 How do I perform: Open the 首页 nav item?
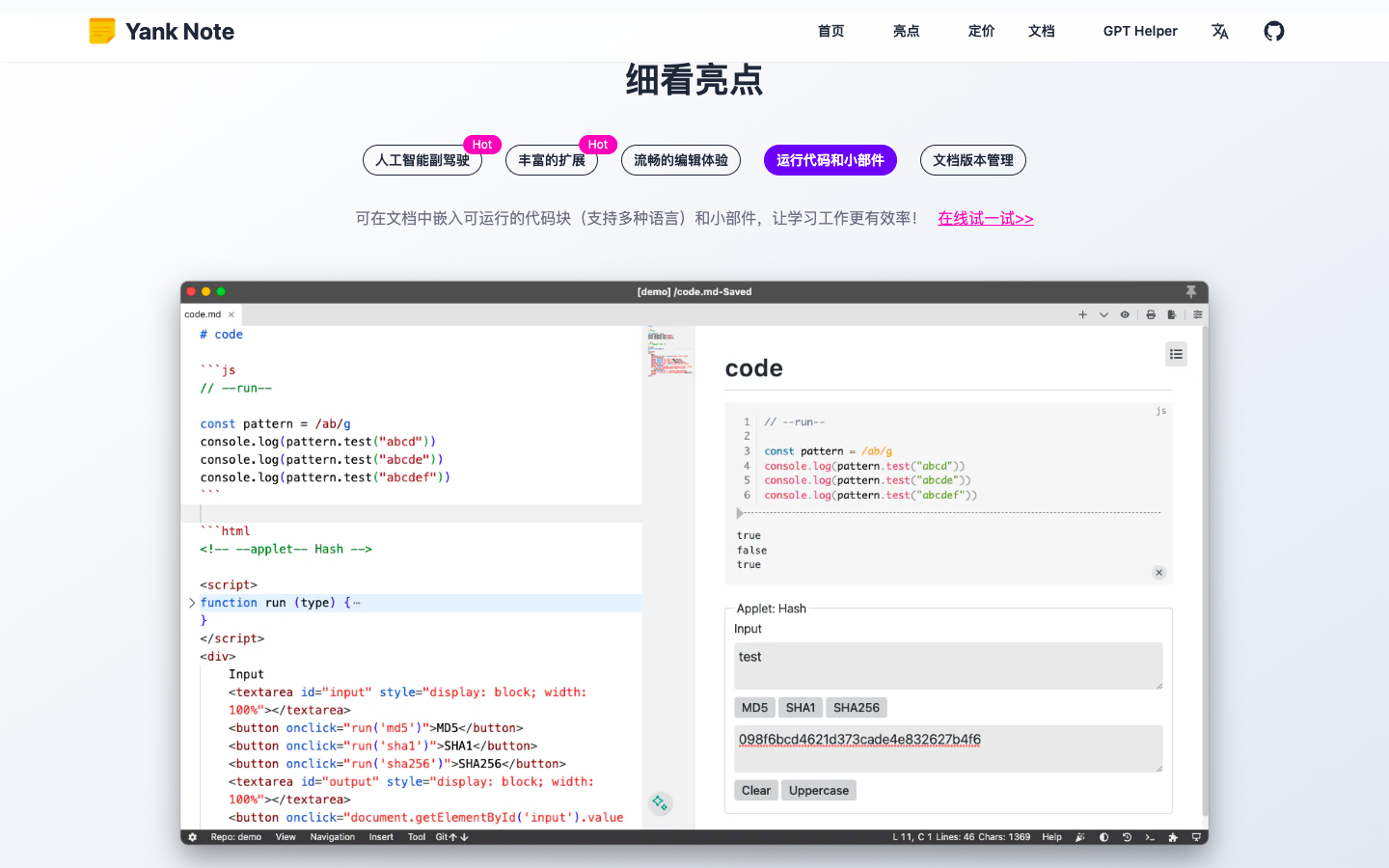[x=831, y=31]
